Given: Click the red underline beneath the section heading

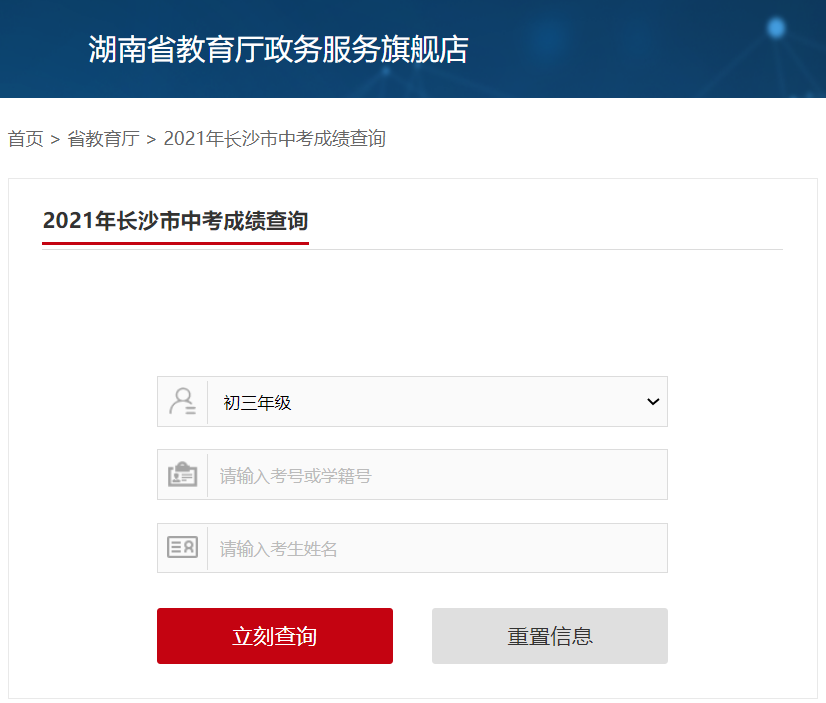Looking at the screenshot, I should coord(175,243).
